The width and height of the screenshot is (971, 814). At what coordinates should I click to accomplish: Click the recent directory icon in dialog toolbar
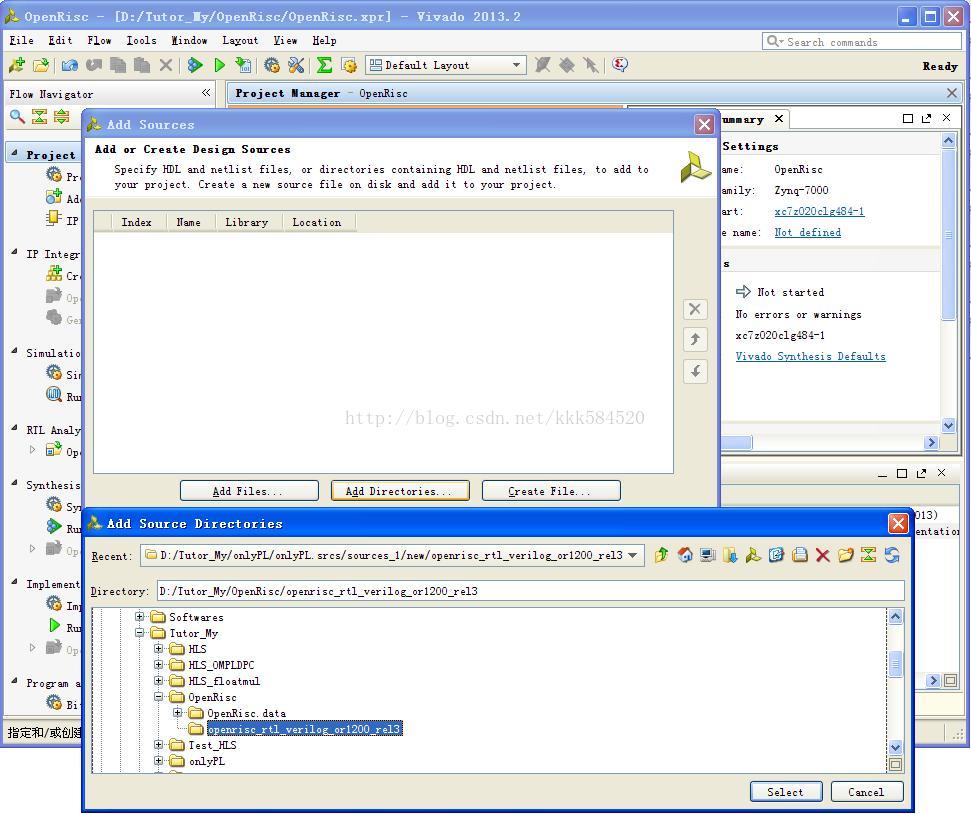[777, 555]
